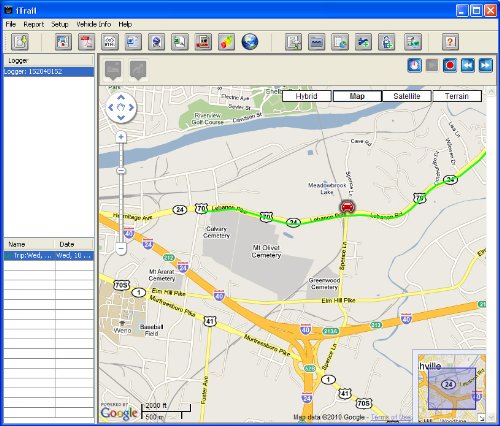This screenshot has height=426, width=500.
Task: Click the zoom in plus button on map
Action: coord(121,137)
